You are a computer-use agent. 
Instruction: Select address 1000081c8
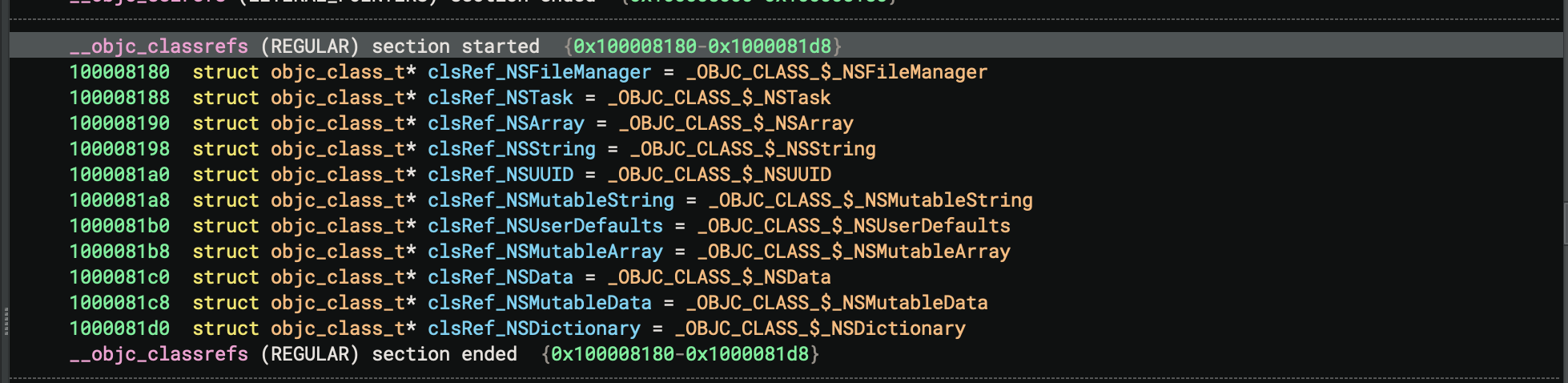[x=119, y=303]
